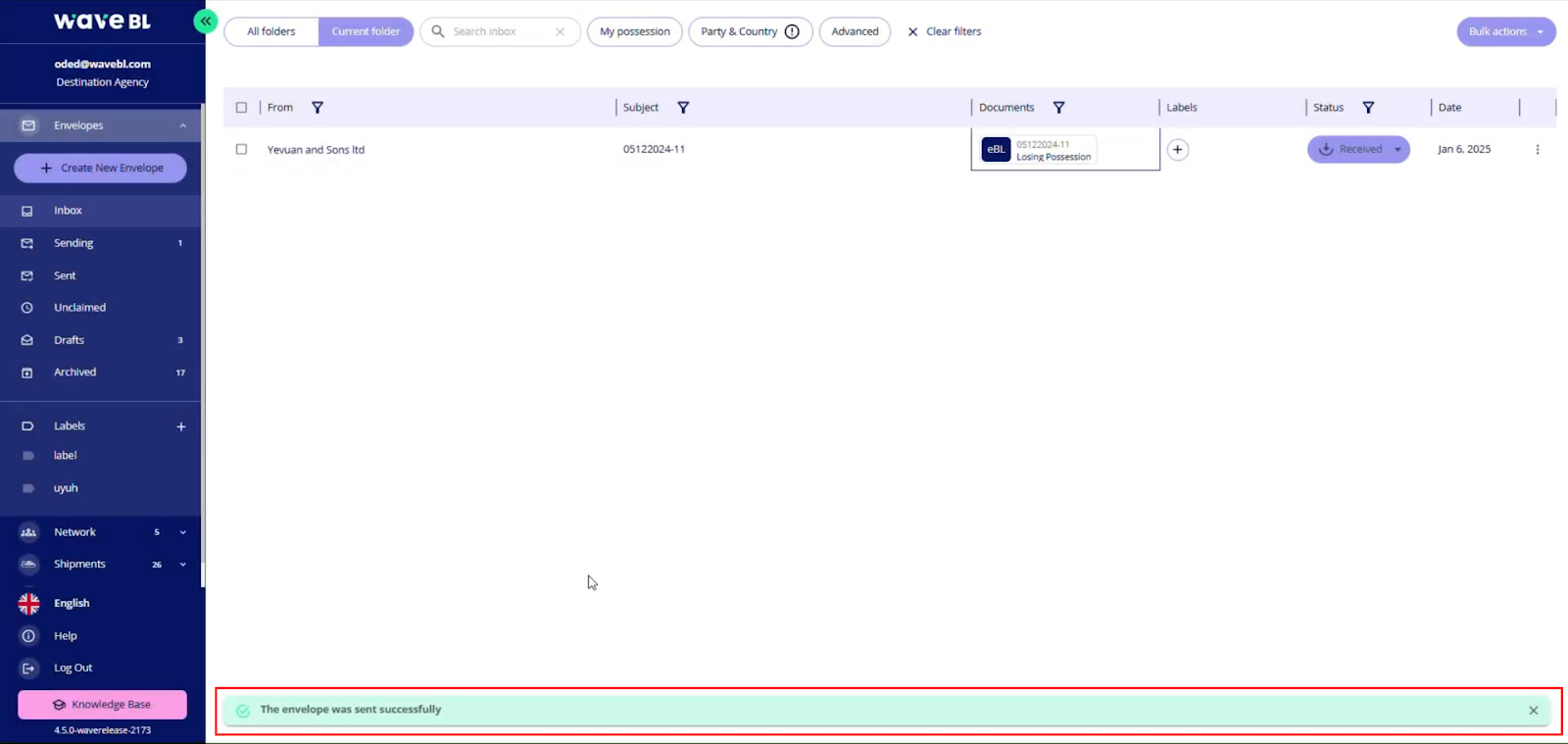Select the 'uyuh' label in sidebar
This screenshot has width=1568, height=744.
[x=66, y=488]
